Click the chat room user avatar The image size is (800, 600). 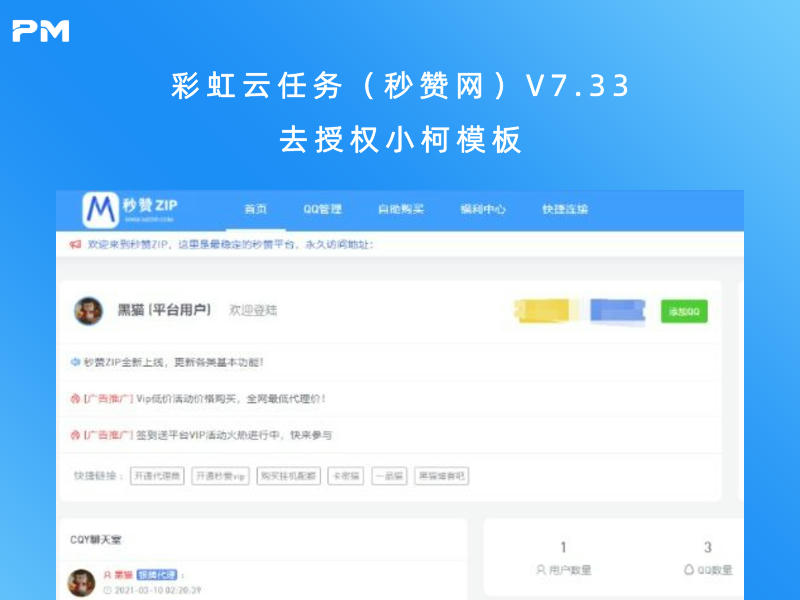click(81, 582)
